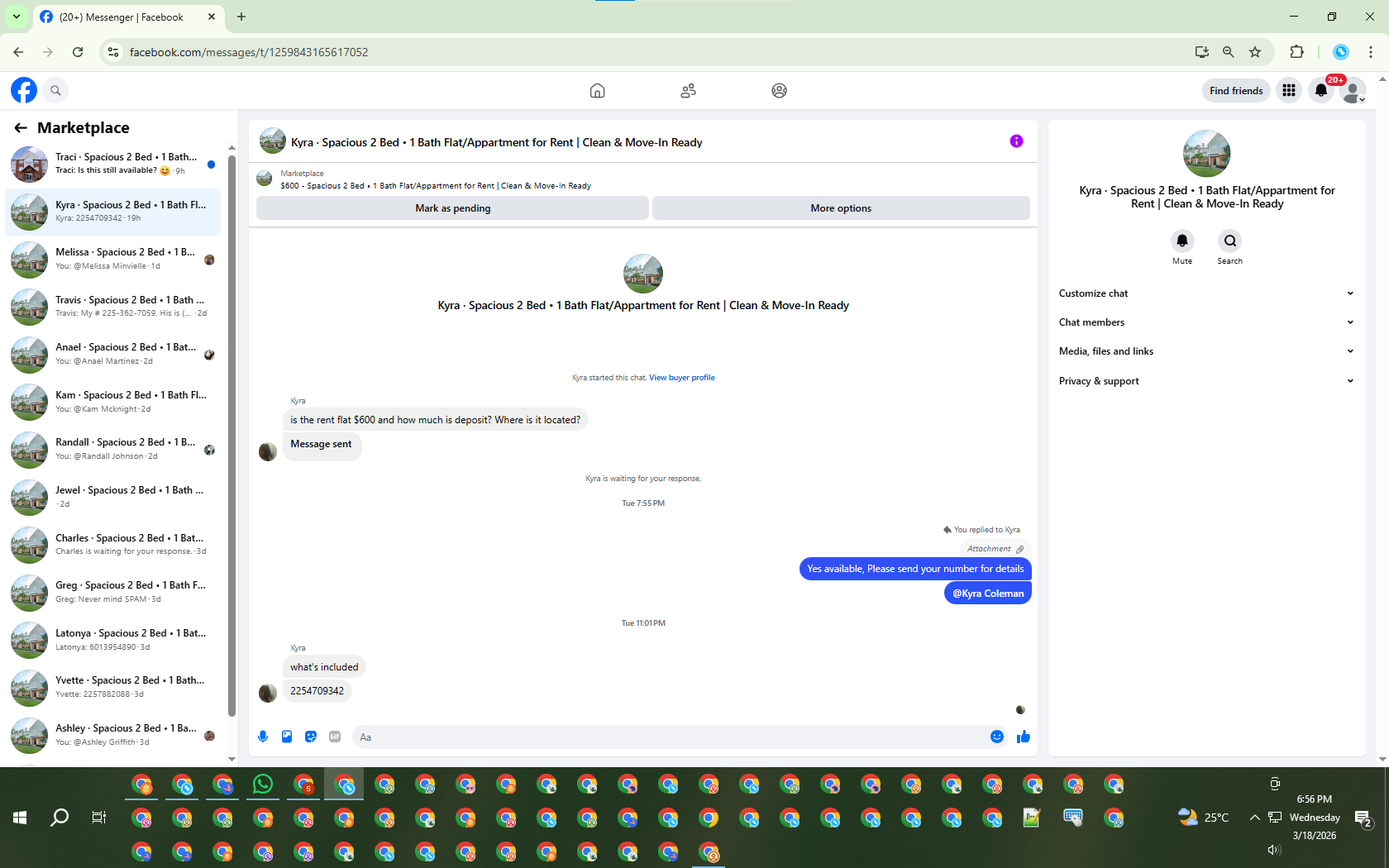Open Chrome three-dot menu
Screen dimensions: 1389x868
point(1371,52)
